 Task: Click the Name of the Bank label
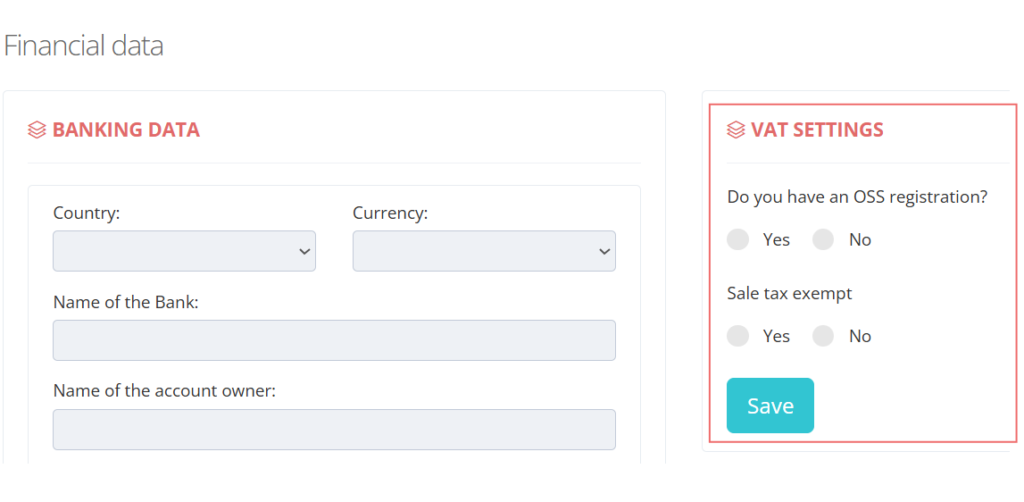(125, 303)
